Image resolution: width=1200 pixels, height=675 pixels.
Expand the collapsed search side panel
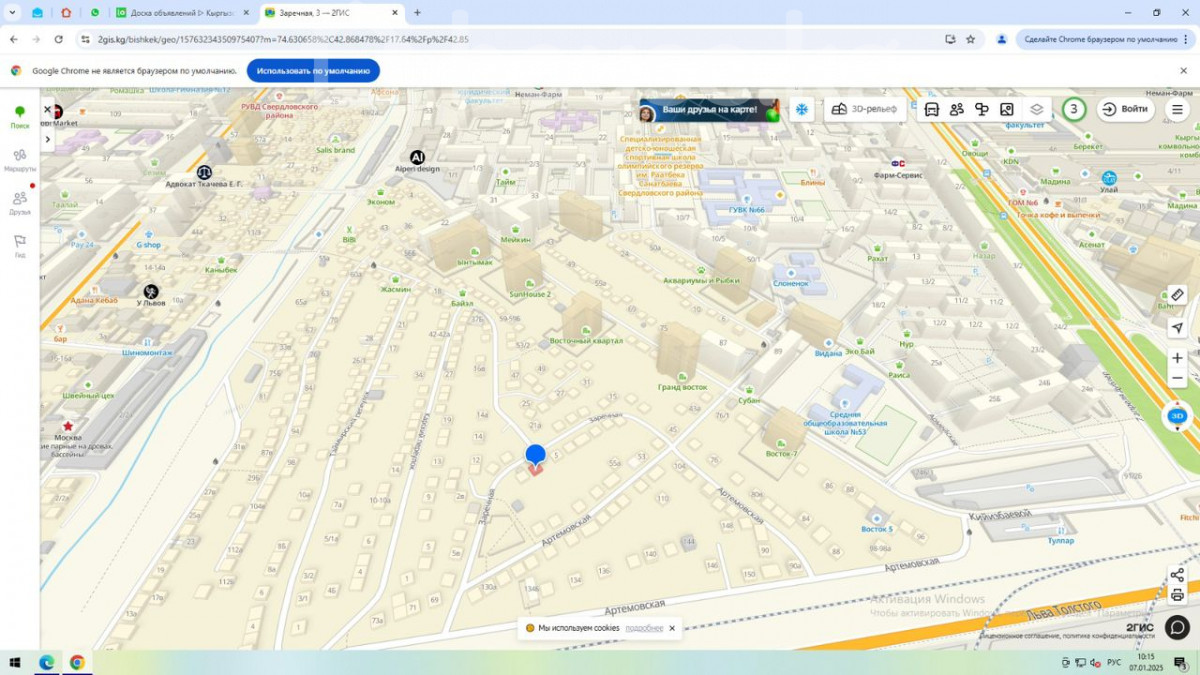[x=47, y=139]
